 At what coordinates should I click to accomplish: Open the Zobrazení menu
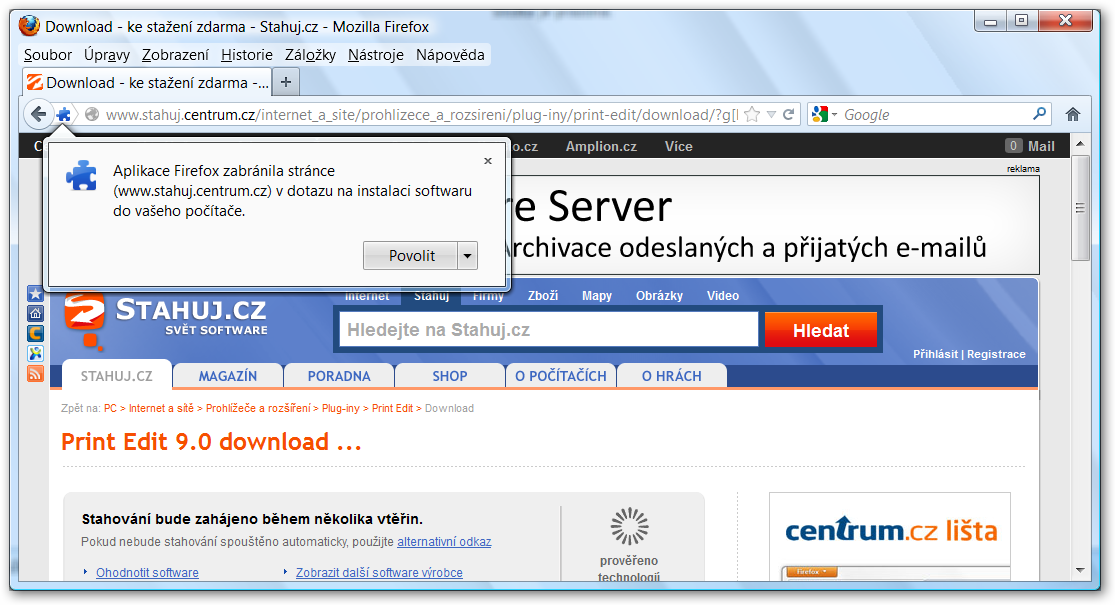175,55
